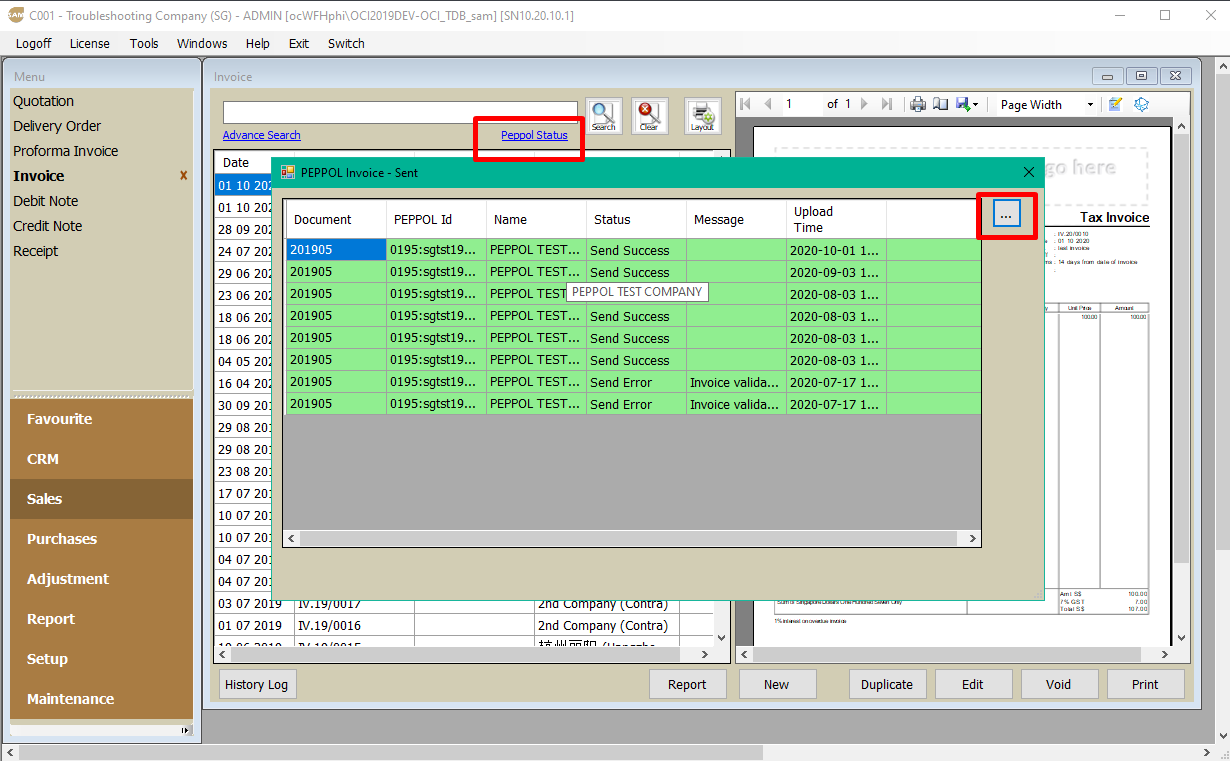1230x761 pixels.
Task: Click the Report button below invoice list
Action: coord(687,684)
